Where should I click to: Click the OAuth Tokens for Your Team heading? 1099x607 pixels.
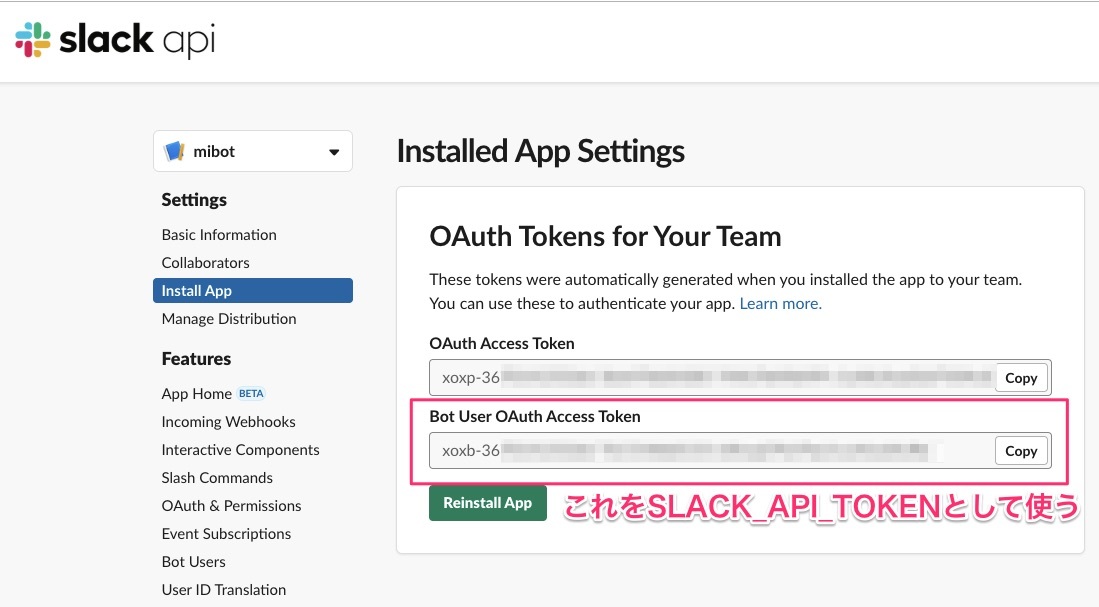coord(605,236)
